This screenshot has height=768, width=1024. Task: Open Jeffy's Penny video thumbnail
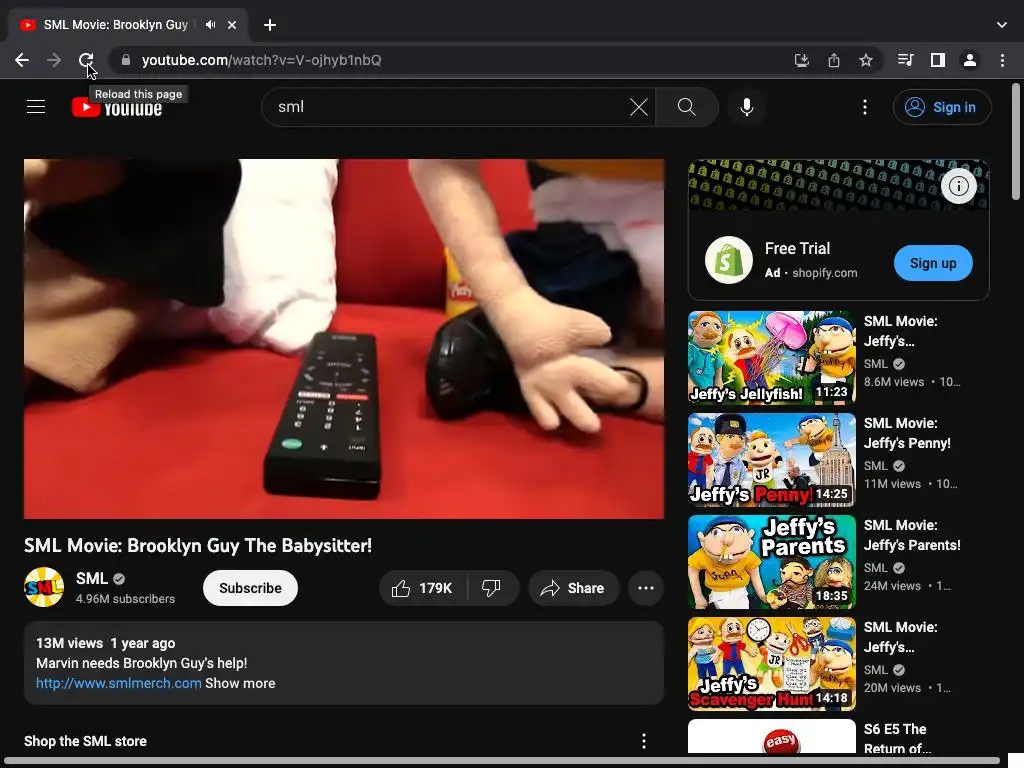click(771, 459)
